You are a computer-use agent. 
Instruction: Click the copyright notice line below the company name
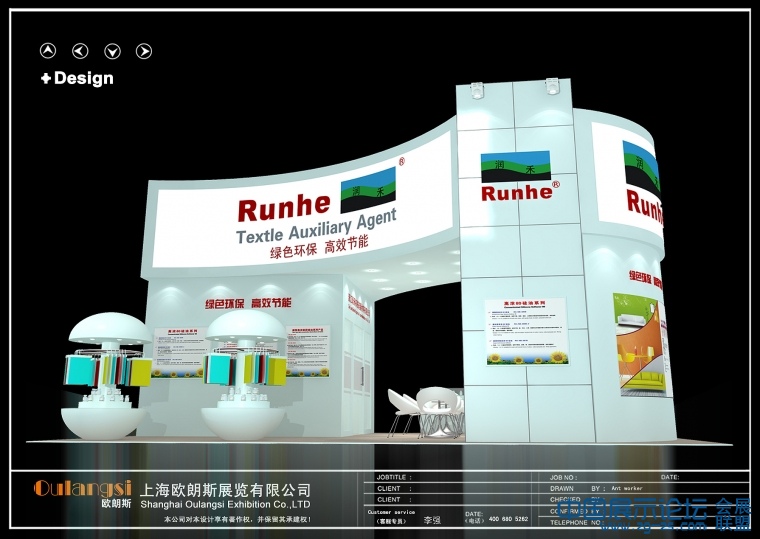(238, 519)
